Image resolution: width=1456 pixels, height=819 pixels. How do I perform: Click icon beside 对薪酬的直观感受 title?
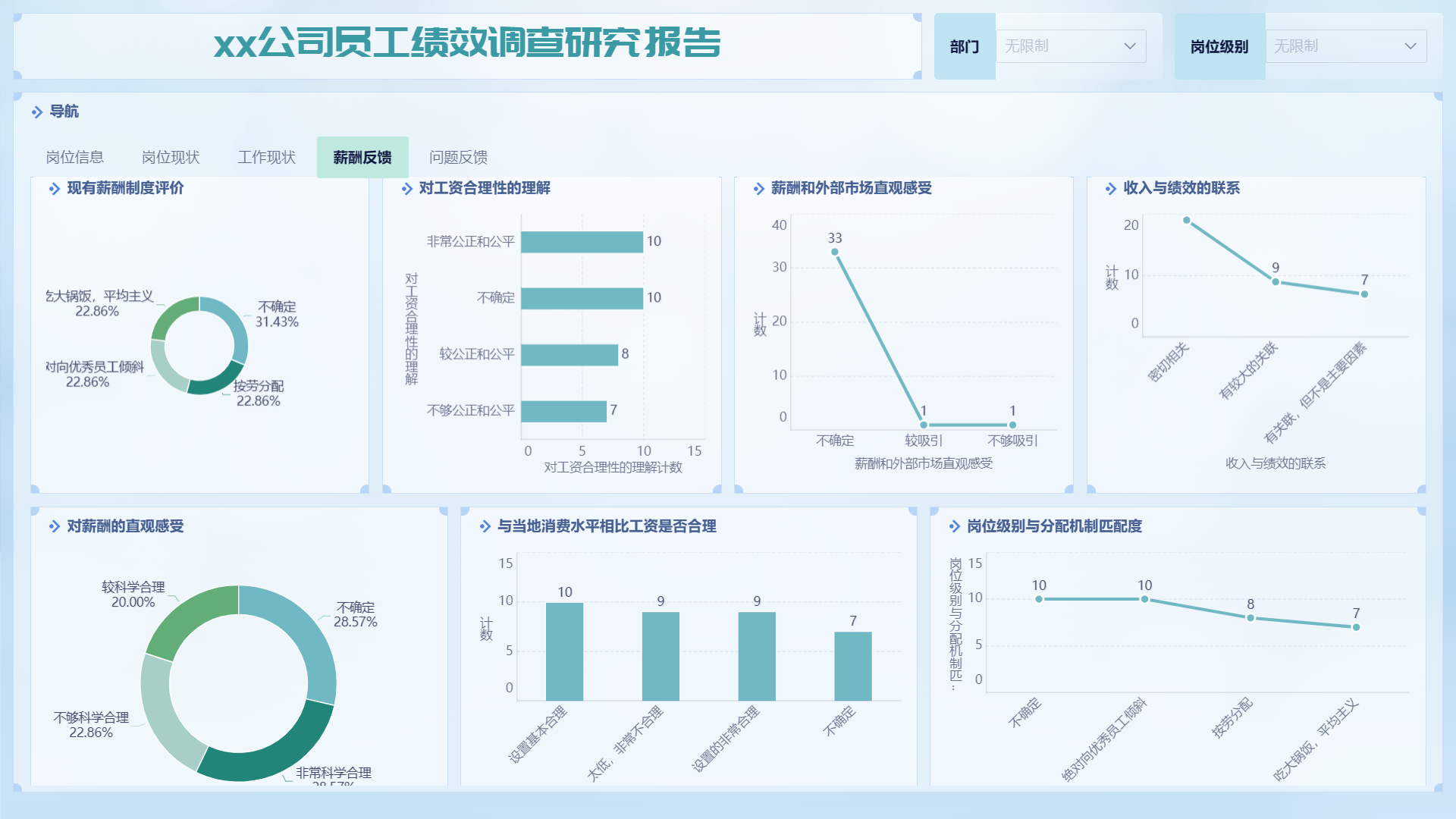tap(54, 526)
